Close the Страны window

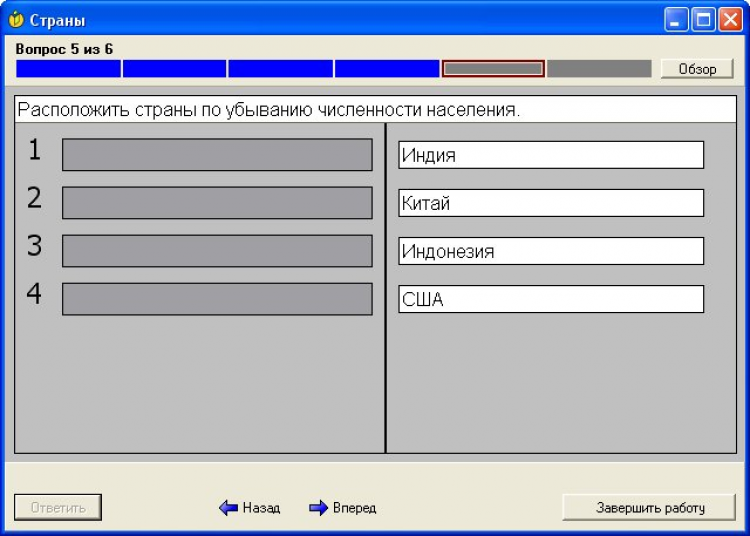pyautogui.click(x=731, y=20)
